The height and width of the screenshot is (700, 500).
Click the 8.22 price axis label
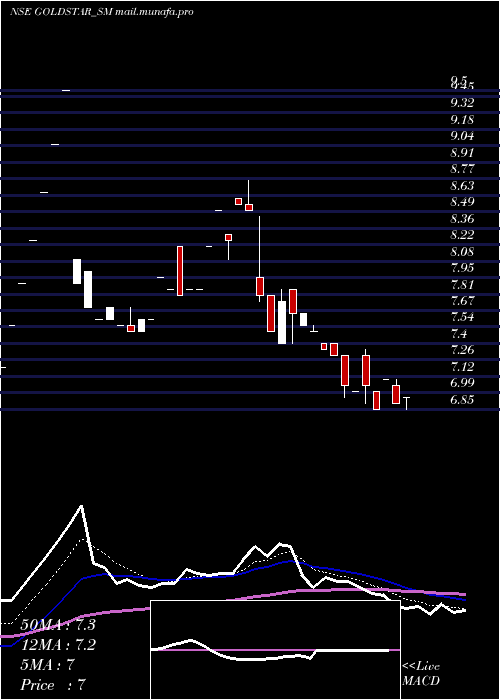point(462,235)
